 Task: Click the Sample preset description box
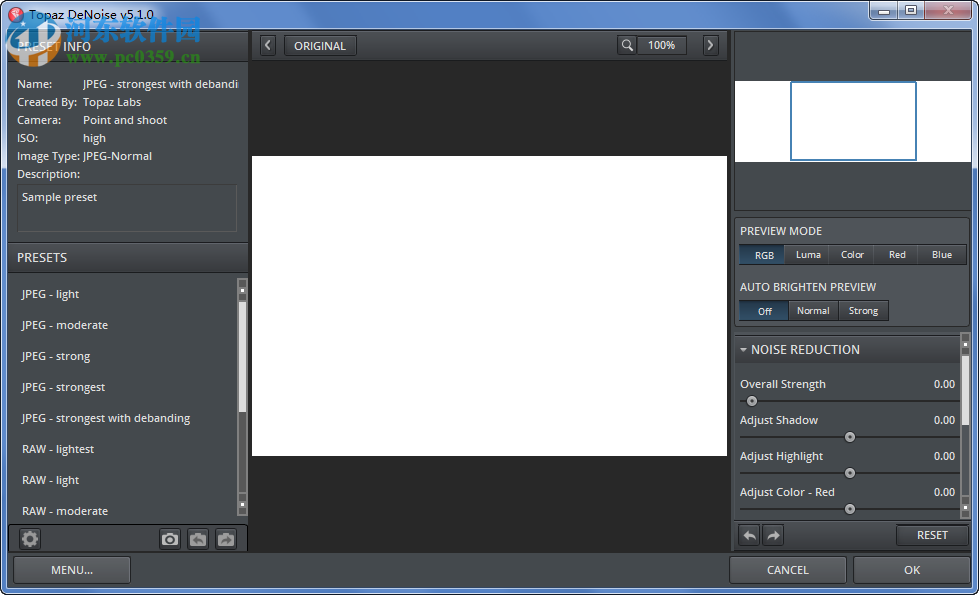click(127, 208)
